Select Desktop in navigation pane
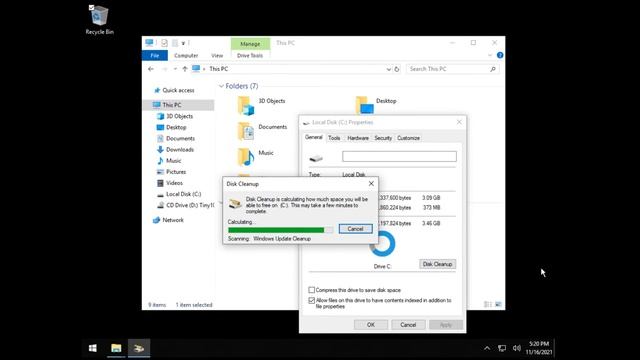 [x=176, y=127]
